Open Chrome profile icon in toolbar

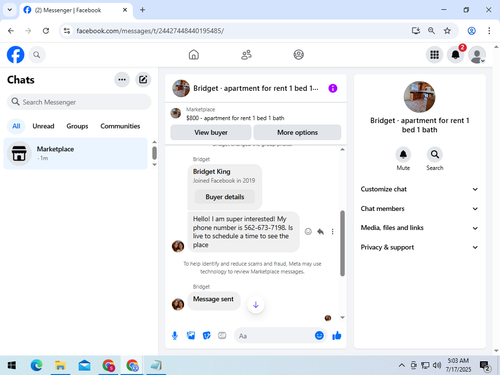471,31
